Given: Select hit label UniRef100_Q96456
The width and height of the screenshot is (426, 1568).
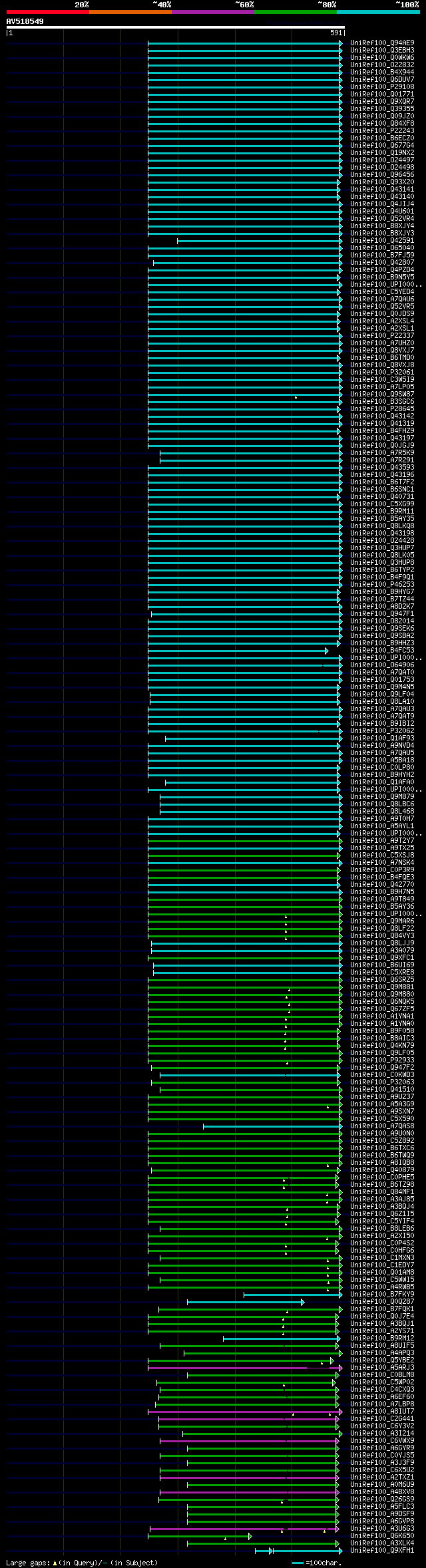Looking at the screenshot, I should coord(382,174).
